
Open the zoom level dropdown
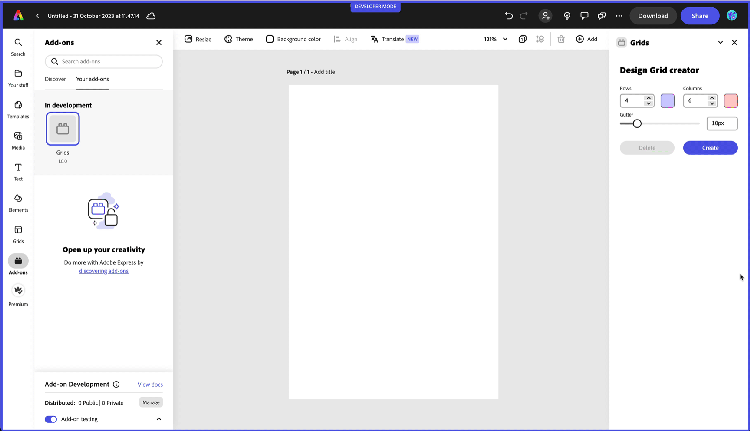click(493, 39)
